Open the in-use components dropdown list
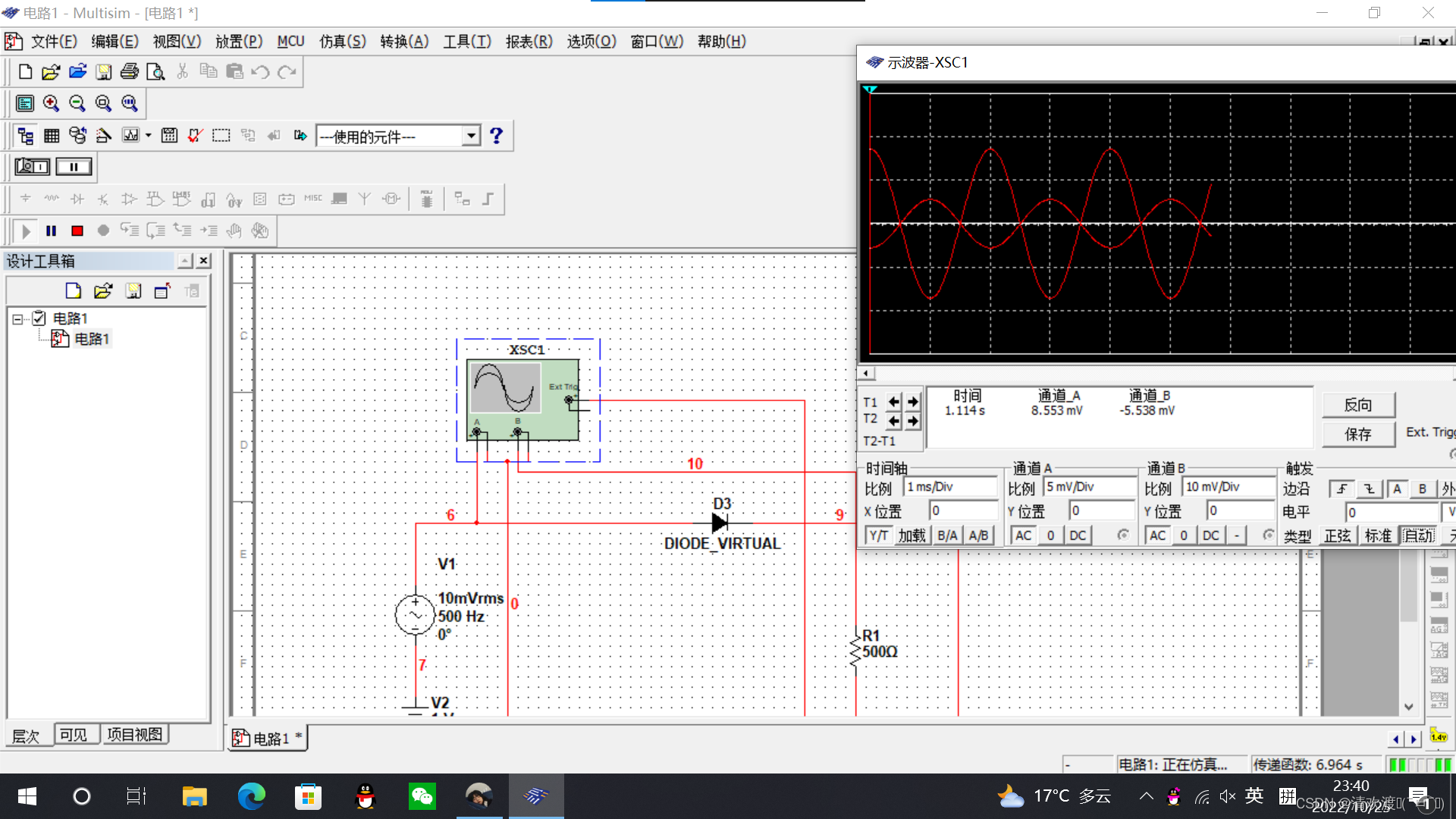 tap(471, 136)
